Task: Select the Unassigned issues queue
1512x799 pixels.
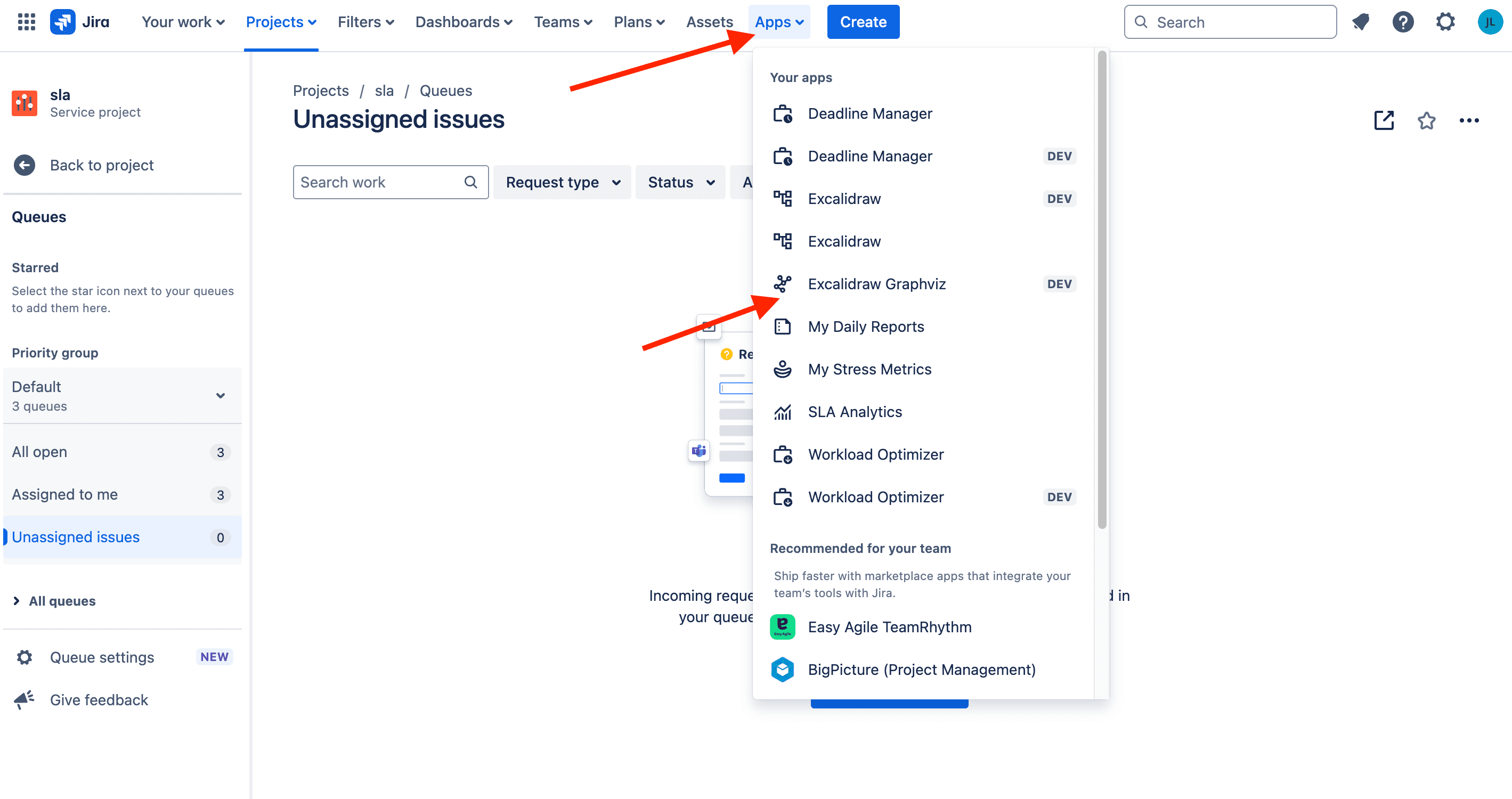Action: pyautogui.click(x=122, y=537)
